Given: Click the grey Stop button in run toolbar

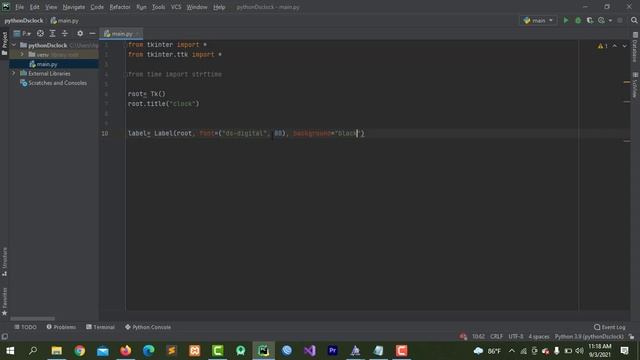Looking at the screenshot, I should tap(620, 20).
